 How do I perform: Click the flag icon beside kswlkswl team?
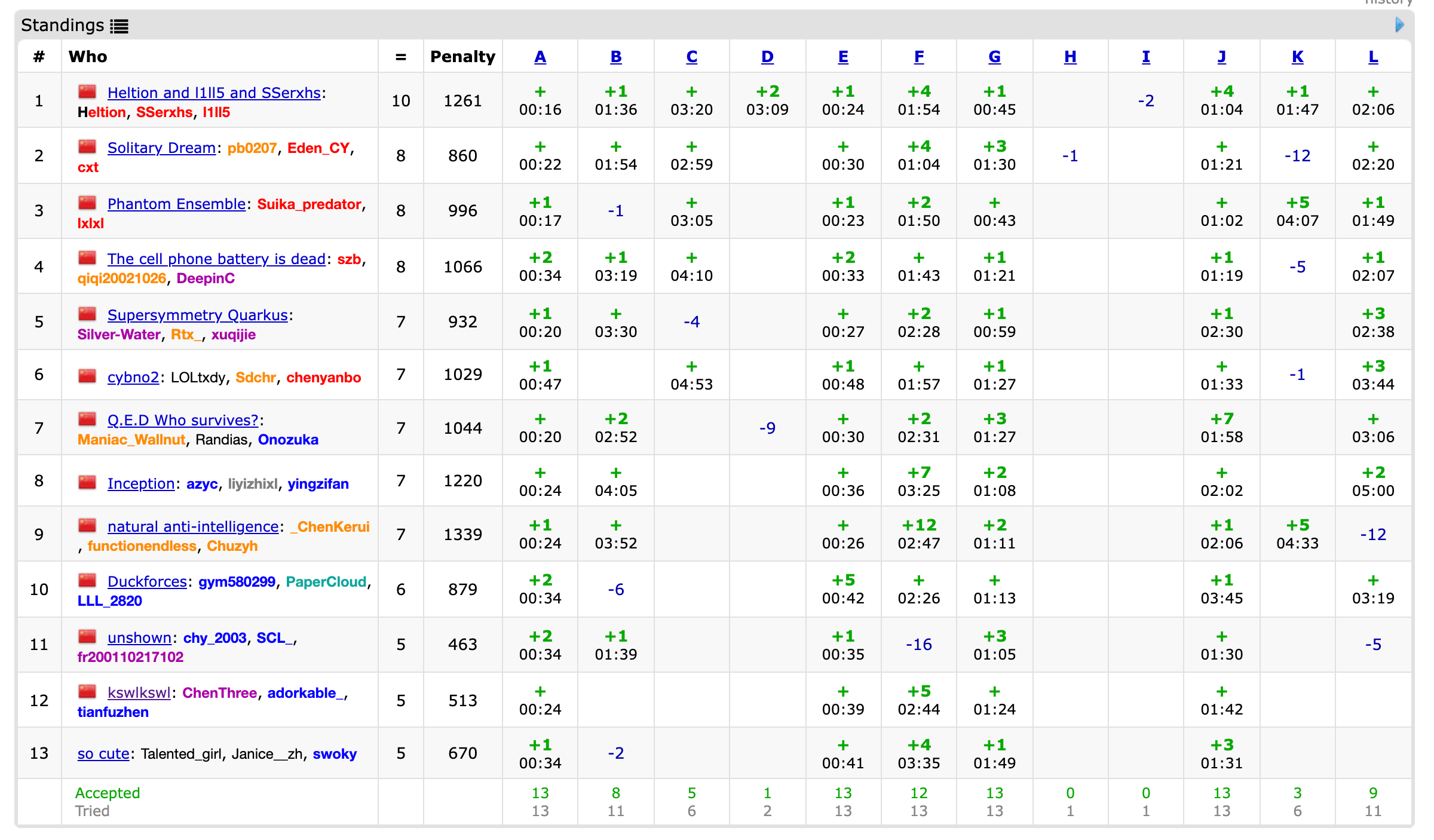87,691
